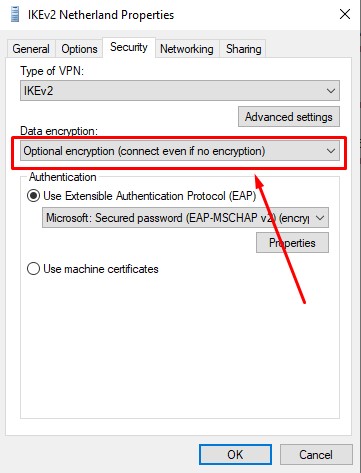Click the Type of VPN label
Viewport: 361px width, 473px height.
point(52,71)
